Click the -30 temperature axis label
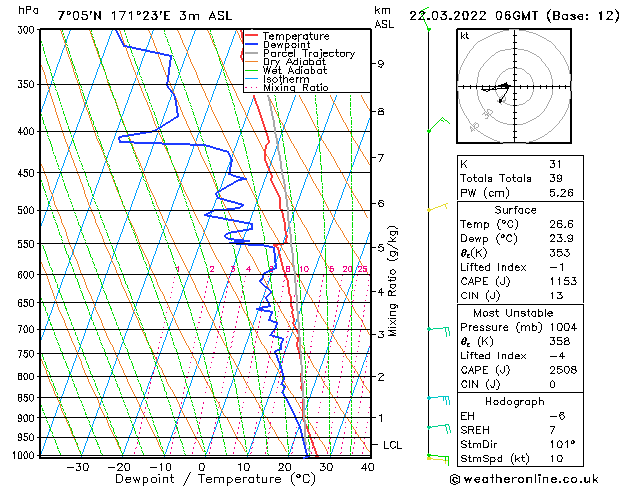Screen dimensions: 629x486 (77, 468)
